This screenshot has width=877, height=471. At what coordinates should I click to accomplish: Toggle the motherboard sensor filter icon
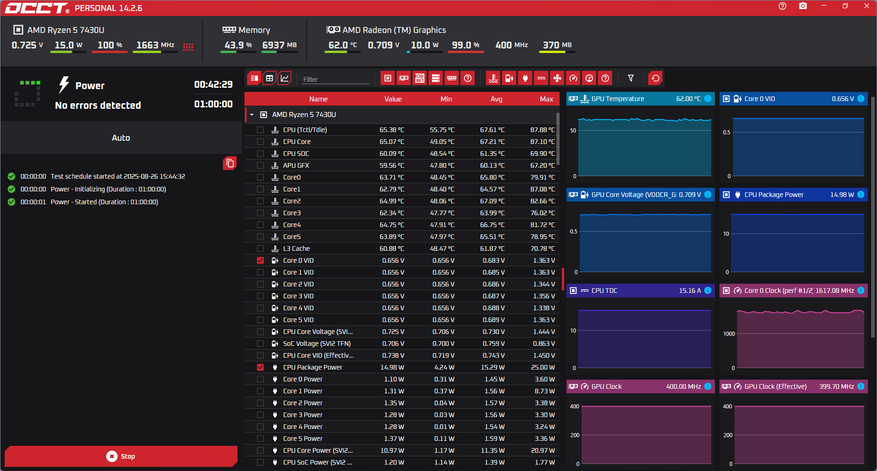419,78
